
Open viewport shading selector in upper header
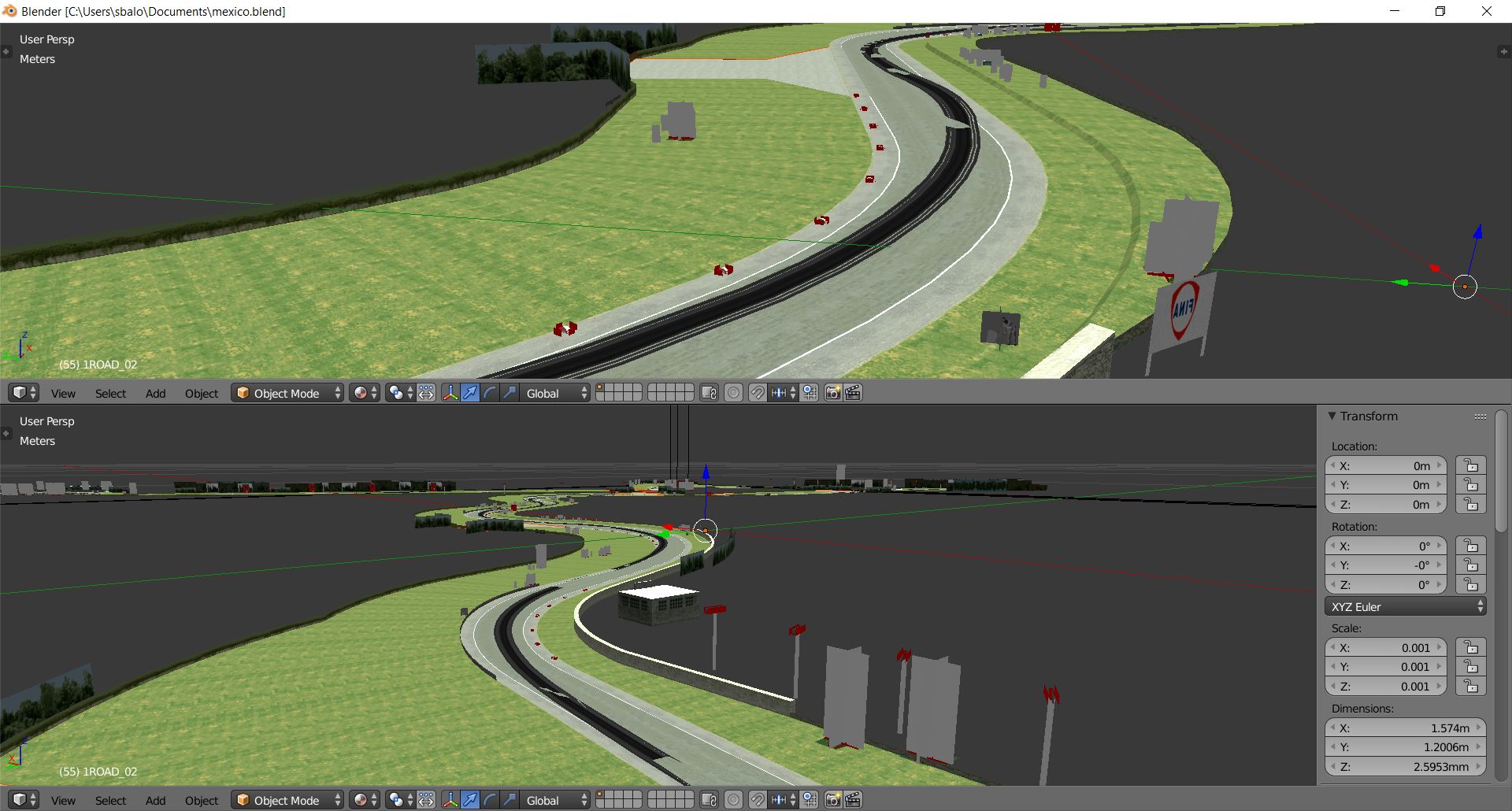[365, 393]
